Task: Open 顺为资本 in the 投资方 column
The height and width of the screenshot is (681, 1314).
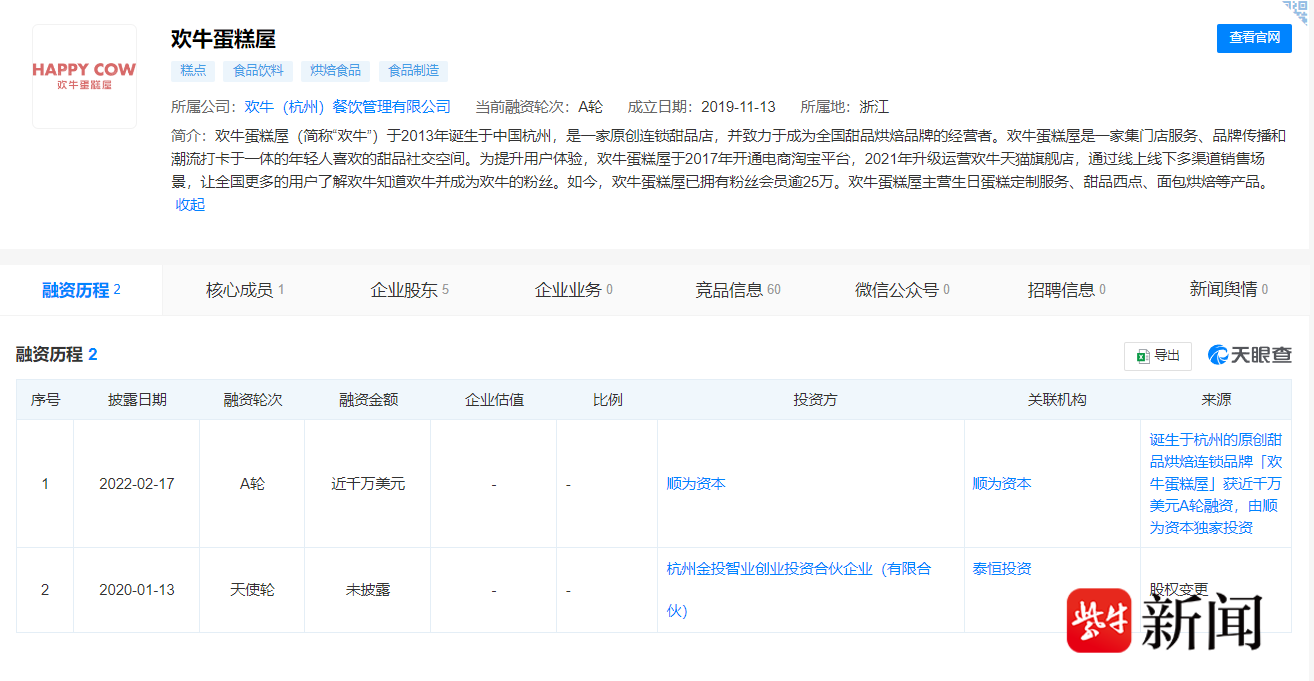Action: (x=696, y=484)
